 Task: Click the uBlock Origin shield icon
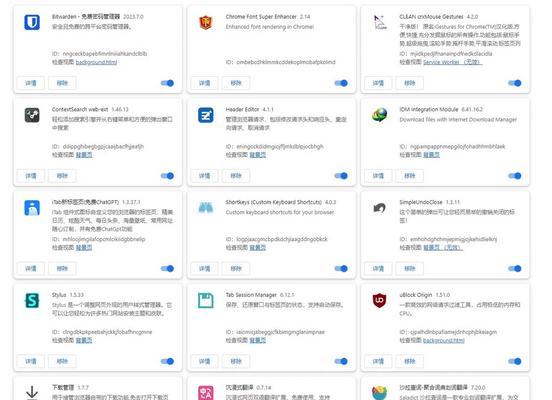[380, 300]
